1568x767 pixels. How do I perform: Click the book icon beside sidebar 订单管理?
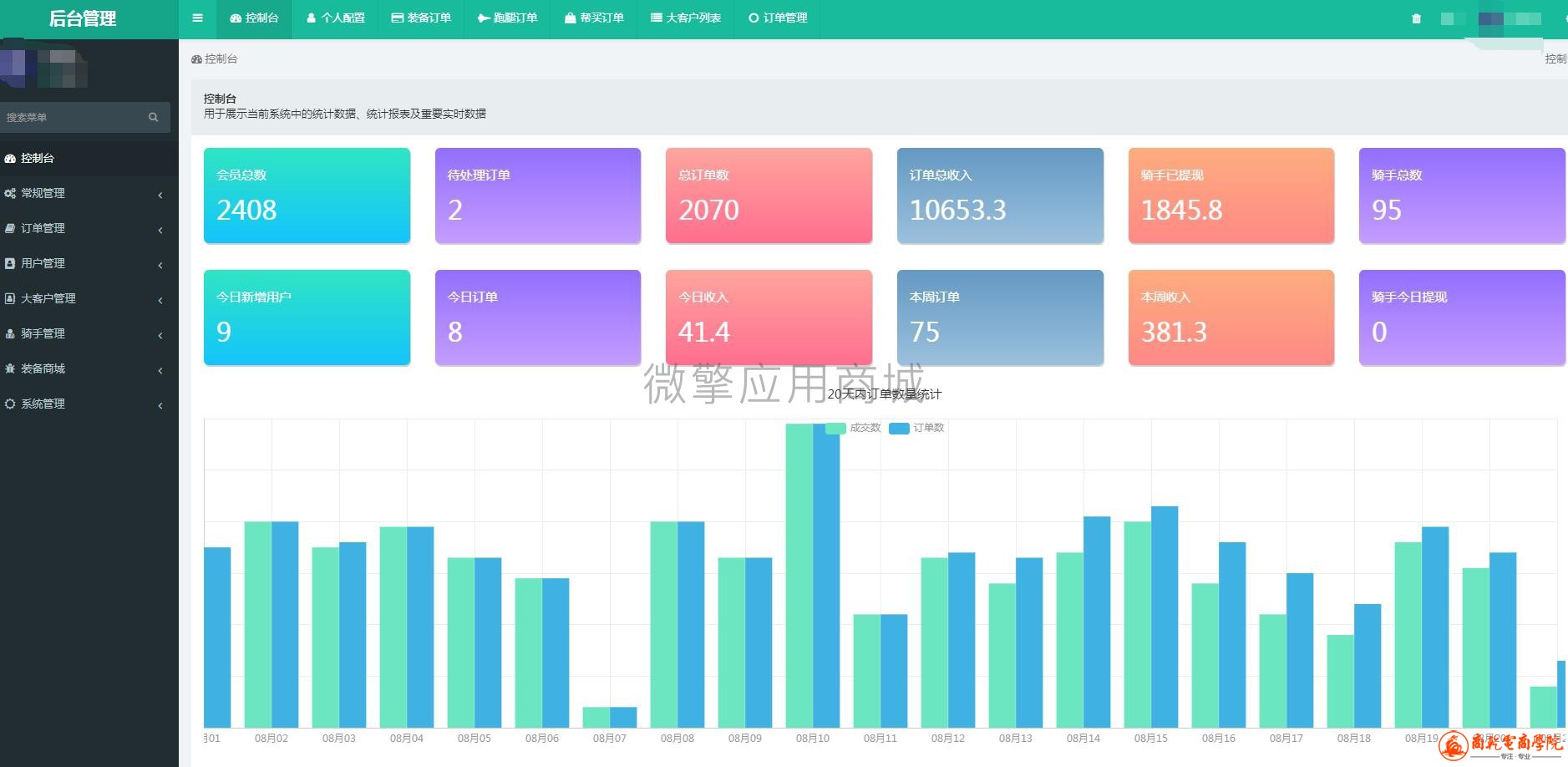click(10, 228)
